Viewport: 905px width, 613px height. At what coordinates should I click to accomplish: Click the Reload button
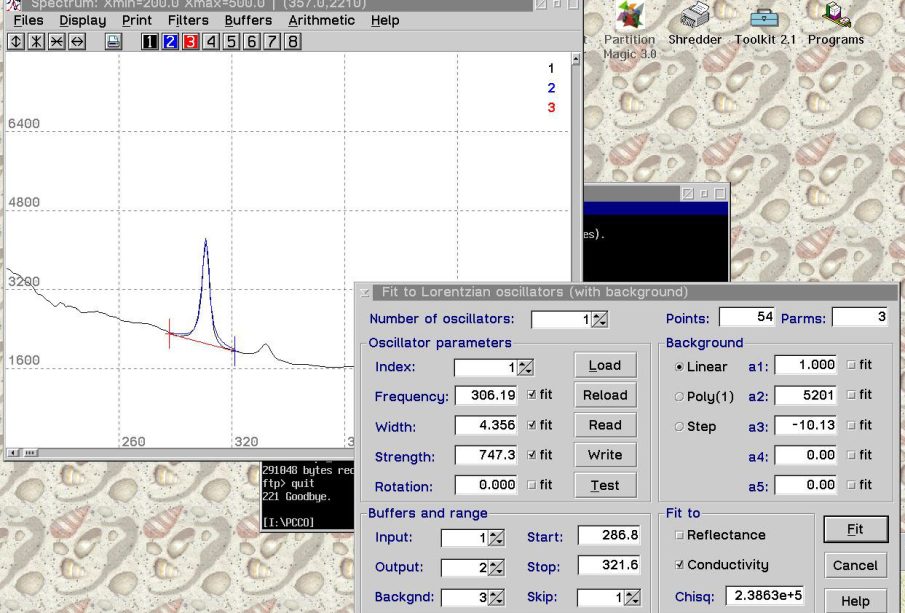tap(605, 395)
